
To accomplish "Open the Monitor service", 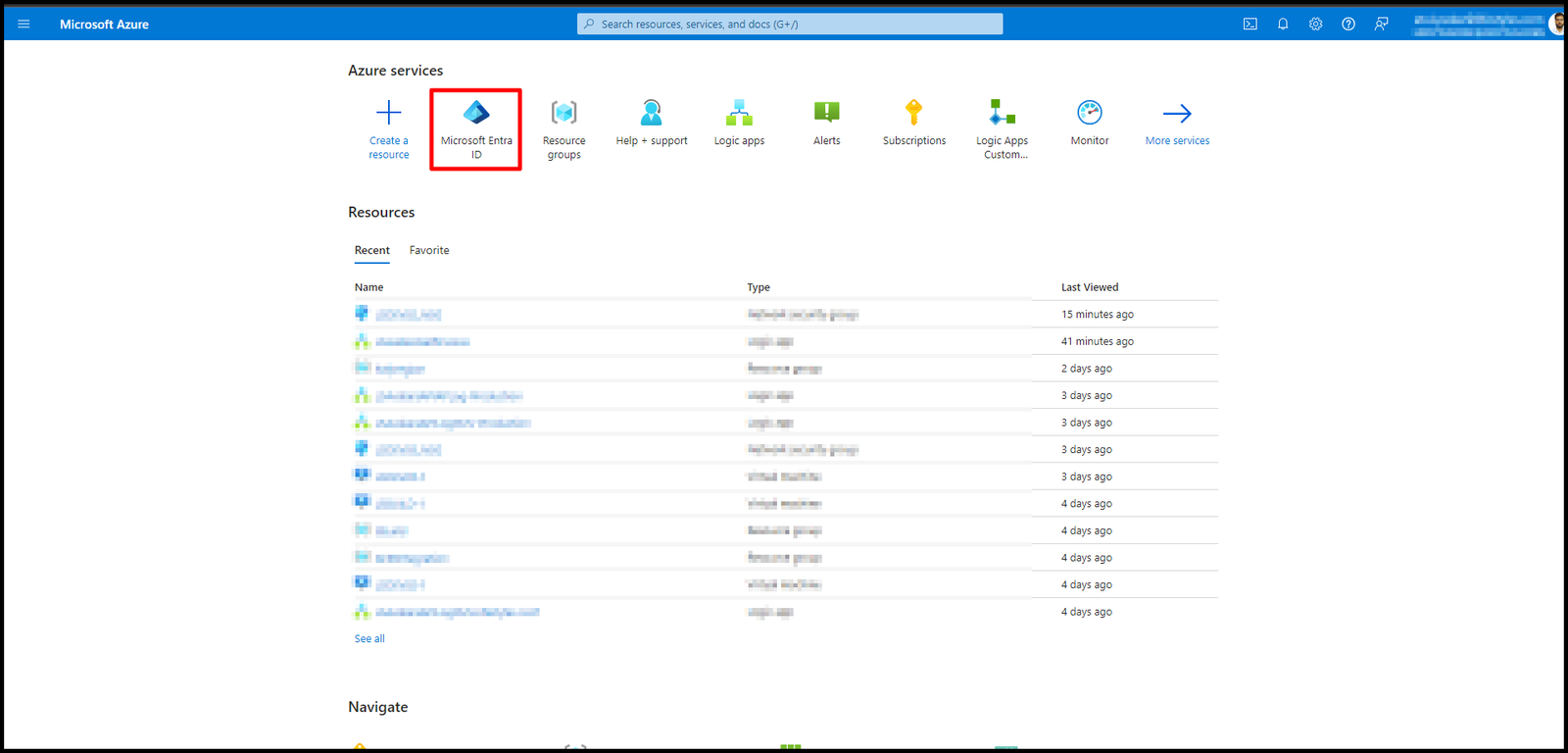I will [x=1090, y=124].
